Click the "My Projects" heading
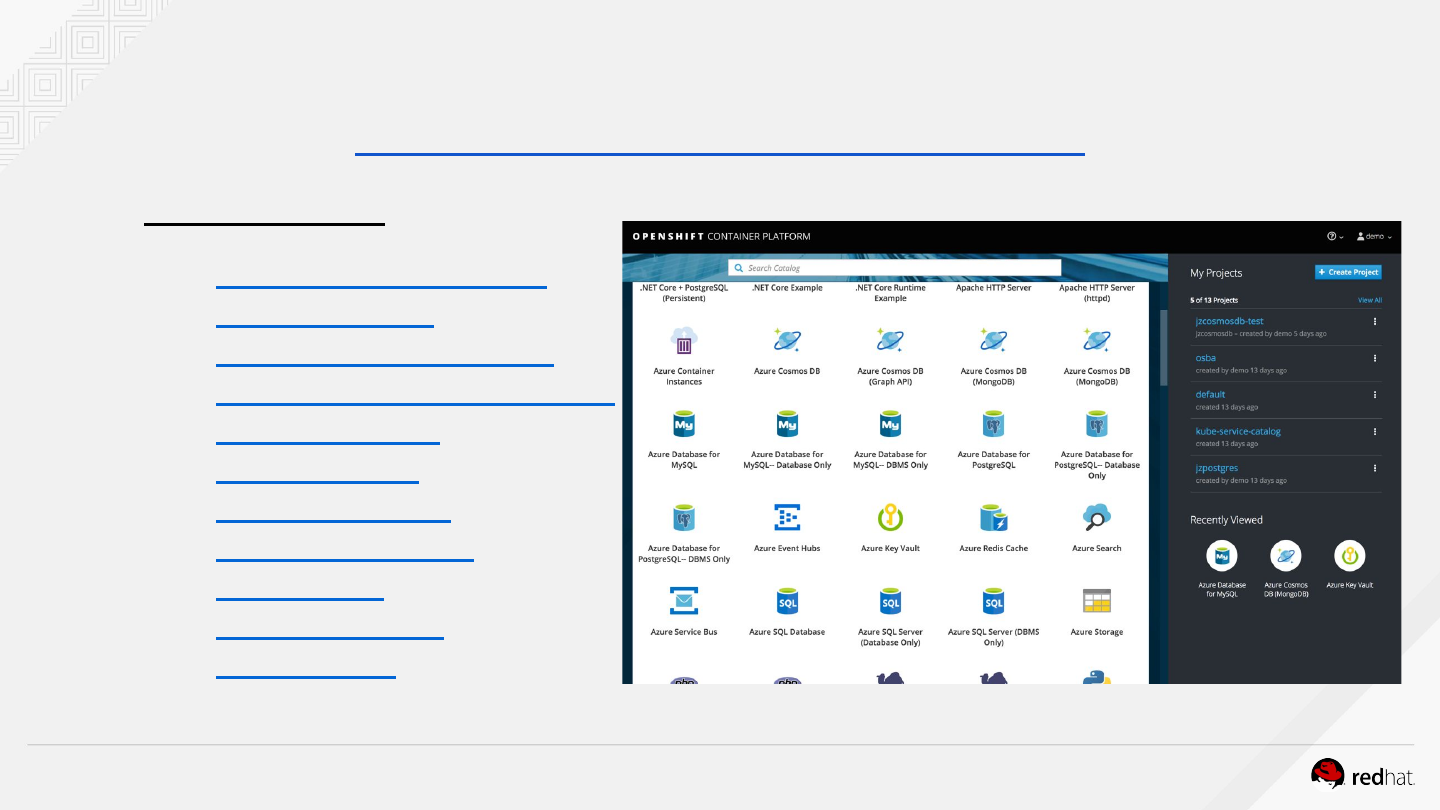1440x810 pixels. tap(1216, 273)
